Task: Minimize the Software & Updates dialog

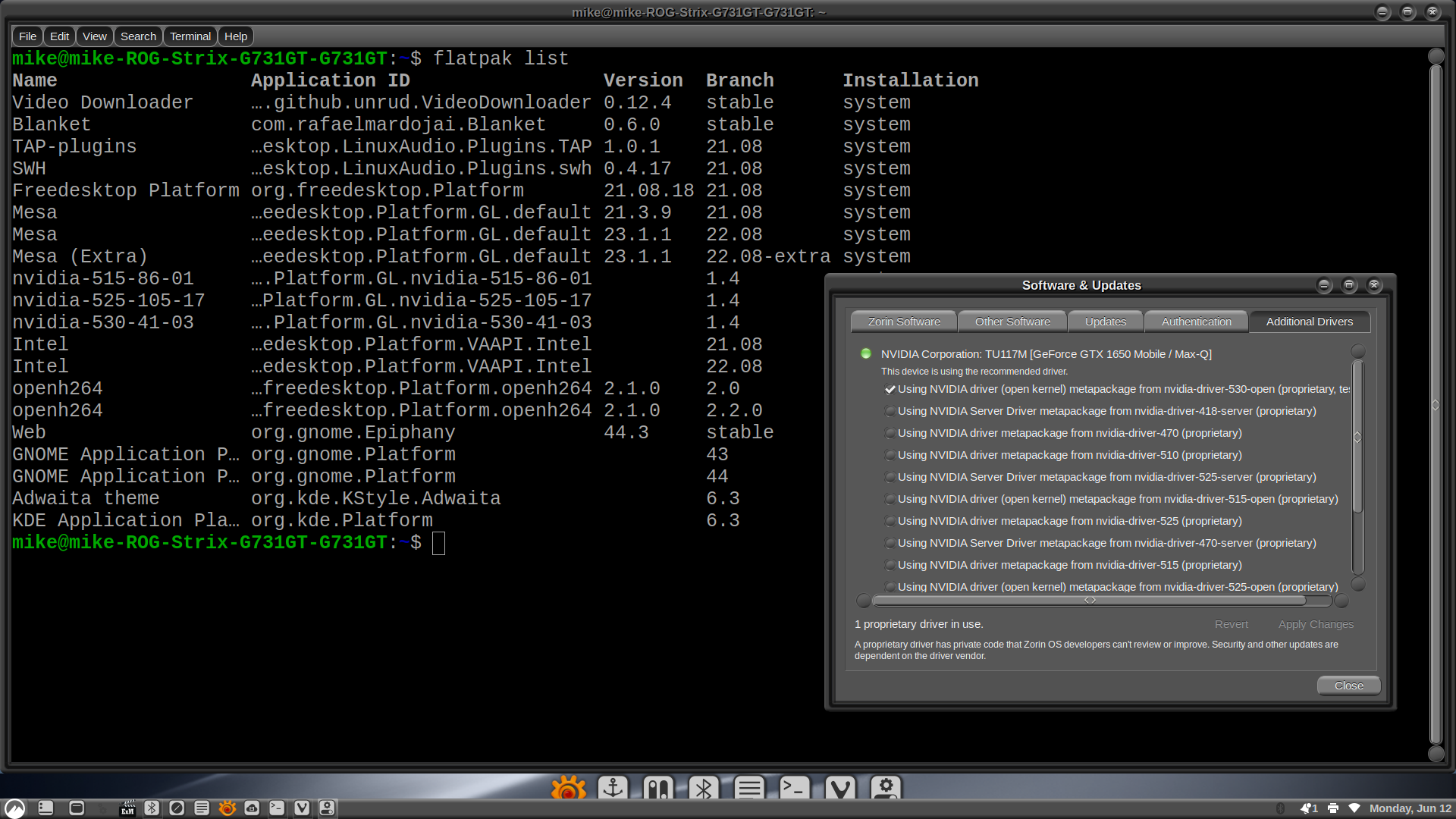Action: click(x=1324, y=285)
